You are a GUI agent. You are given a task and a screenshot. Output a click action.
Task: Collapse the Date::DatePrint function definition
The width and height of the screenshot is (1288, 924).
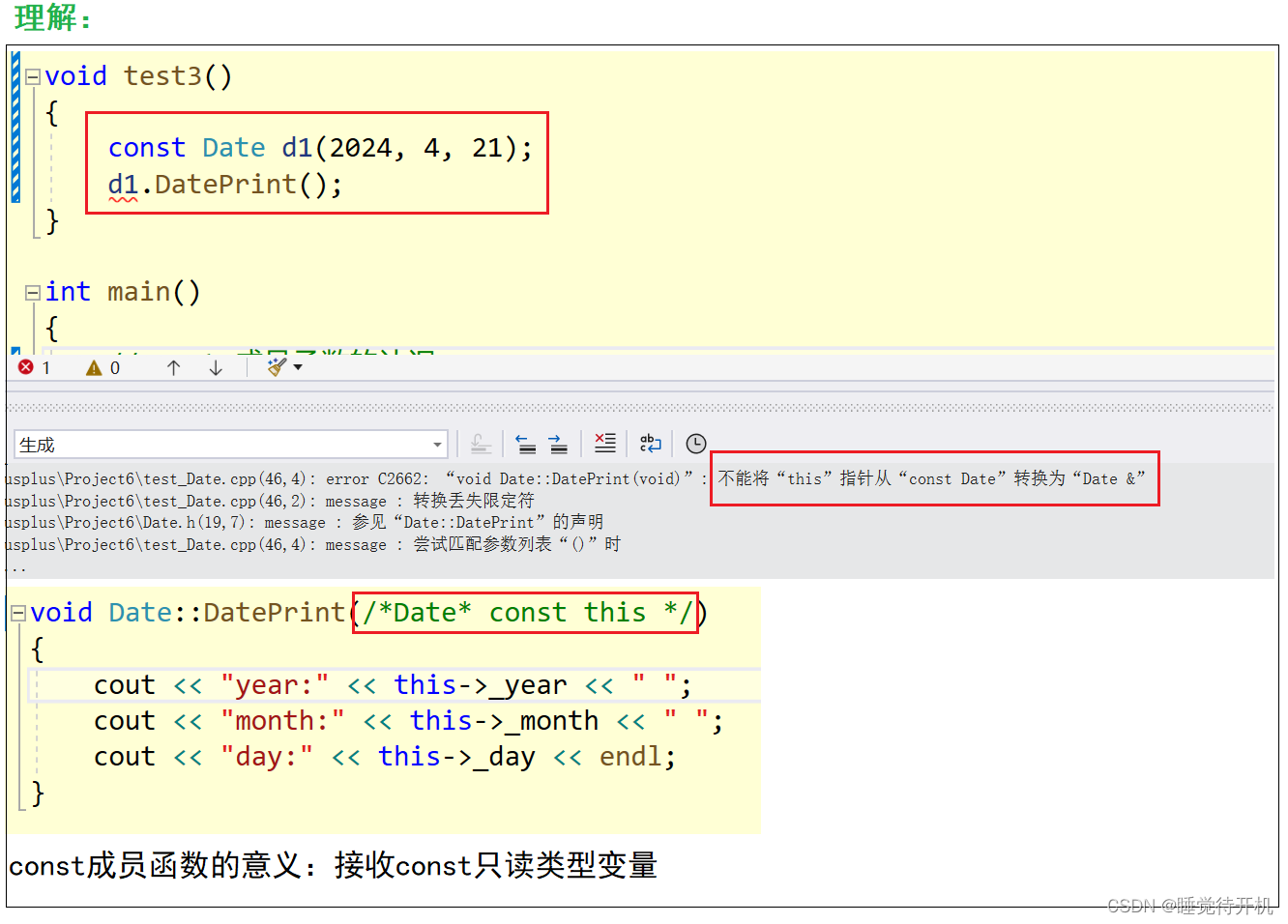tap(17, 613)
